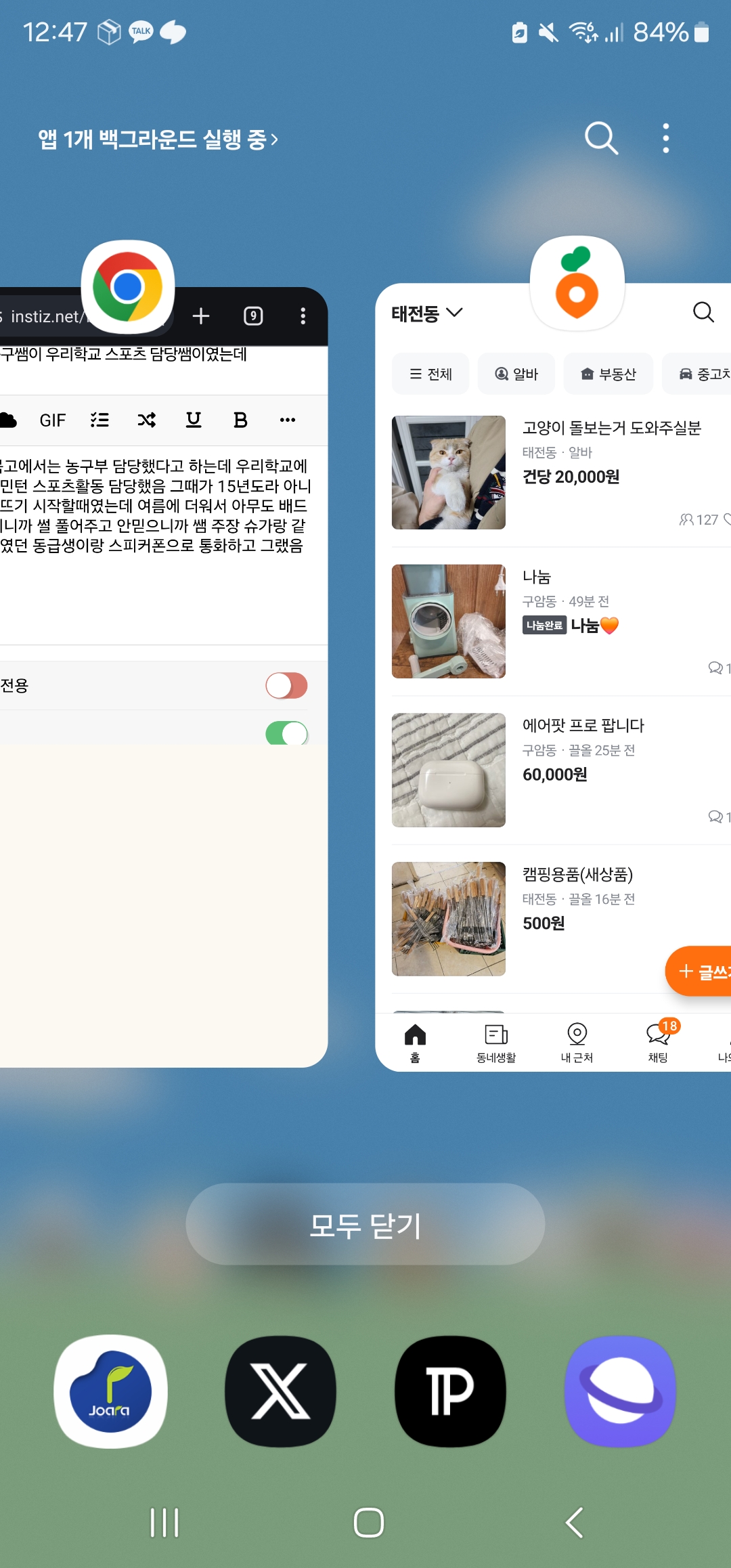Screen dimensions: 731x1568
Task: Go to '내 근처' tab in bottom bar
Action: [x=577, y=1043]
